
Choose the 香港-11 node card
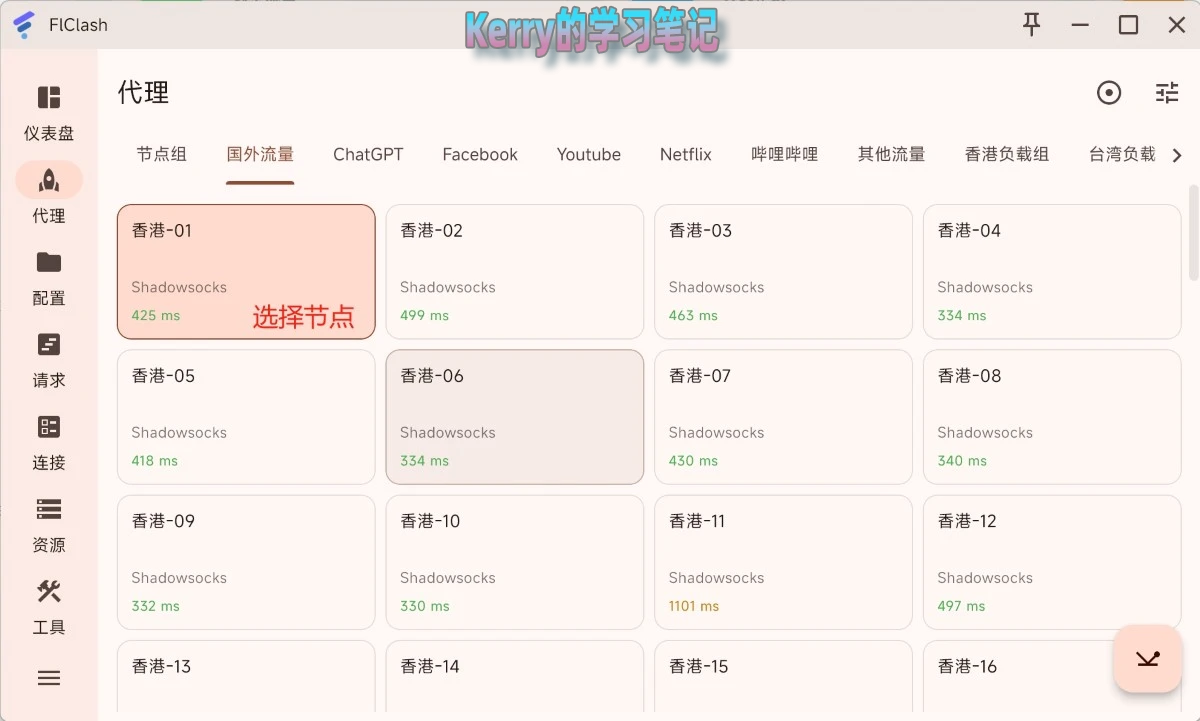click(783, 562)
